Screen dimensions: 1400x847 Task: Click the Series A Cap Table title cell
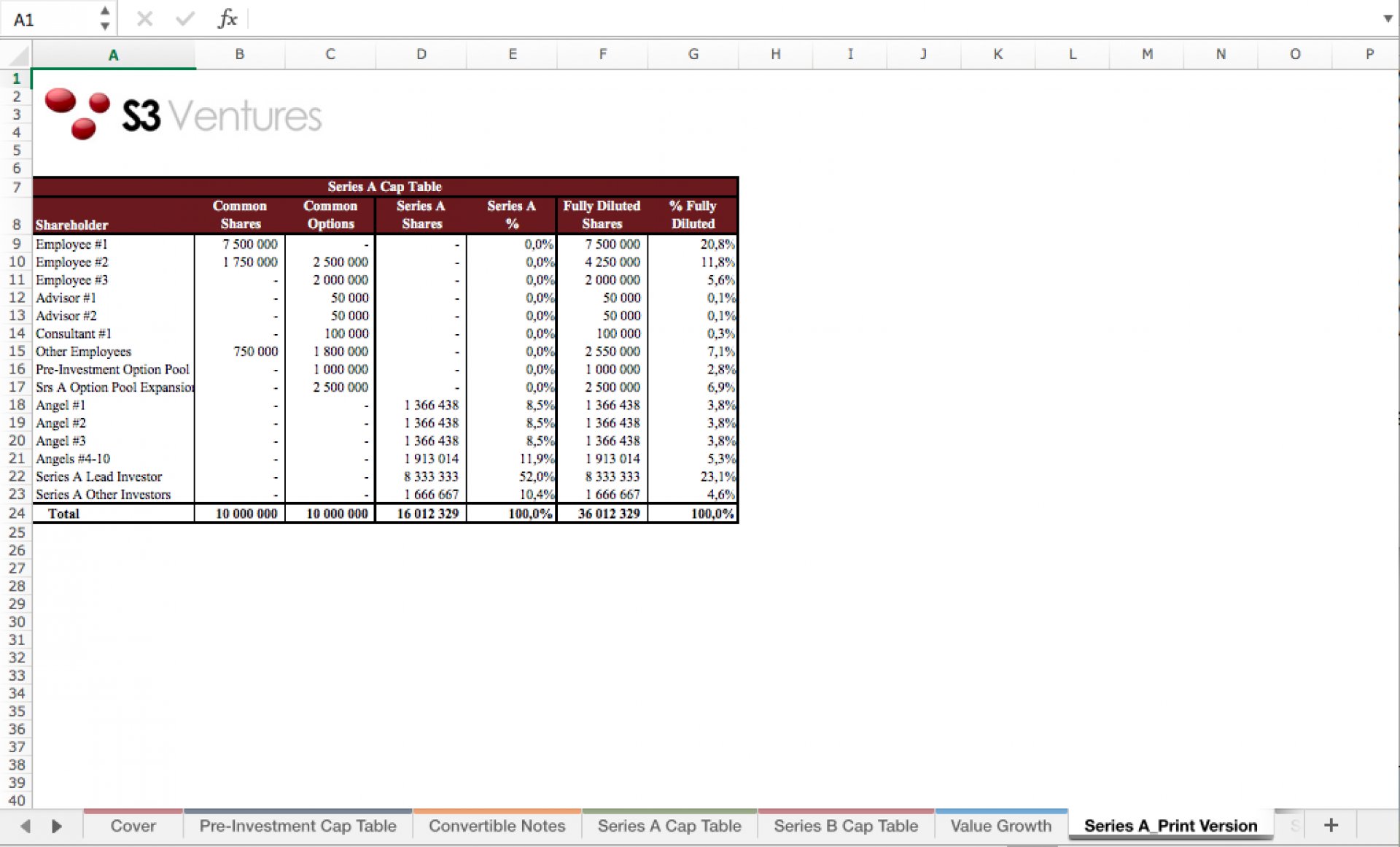point(385,187)
